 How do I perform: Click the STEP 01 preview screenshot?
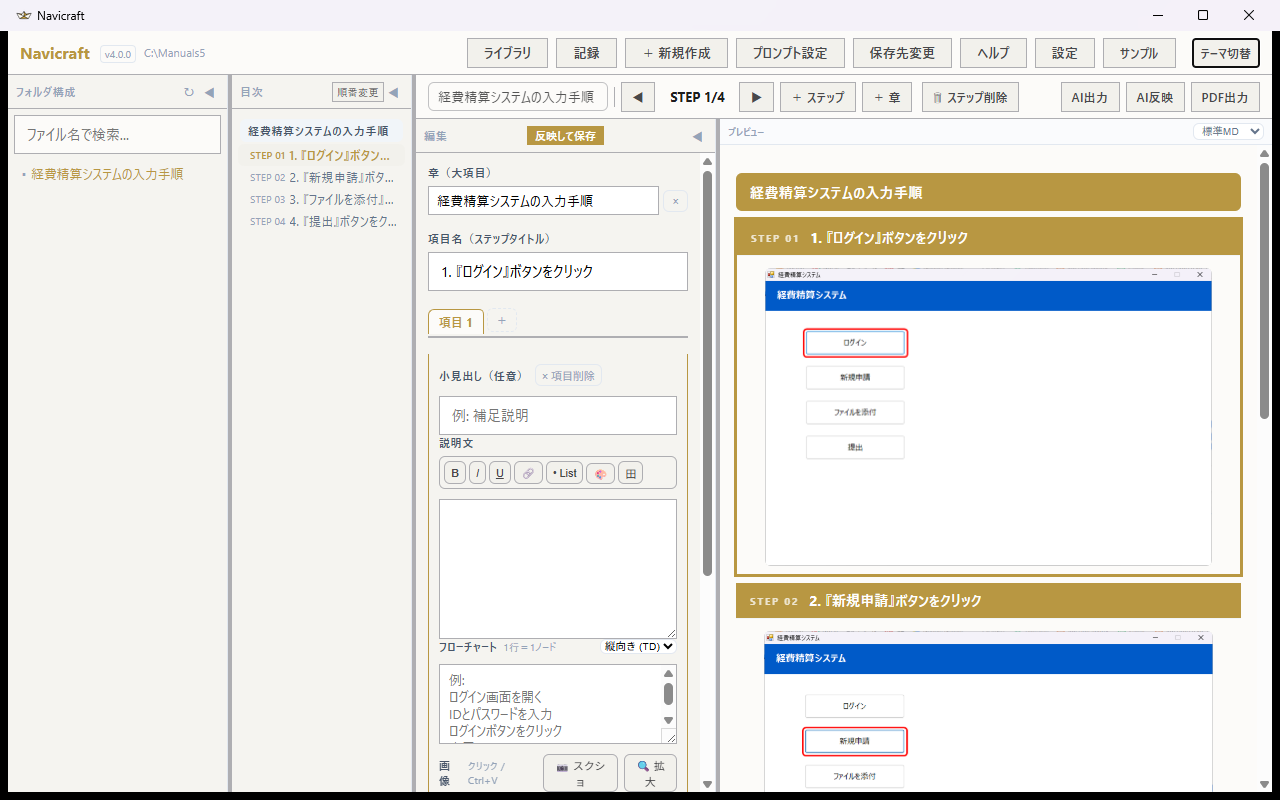pos(988,416)
